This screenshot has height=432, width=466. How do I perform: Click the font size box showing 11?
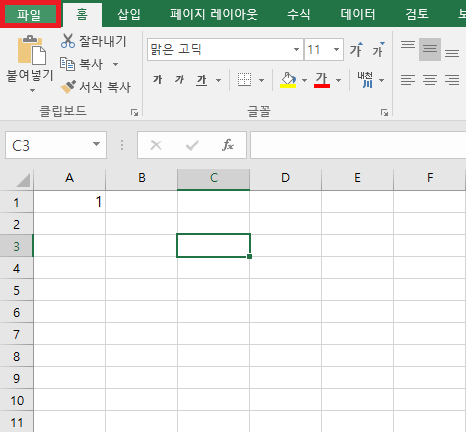[318, 50]
